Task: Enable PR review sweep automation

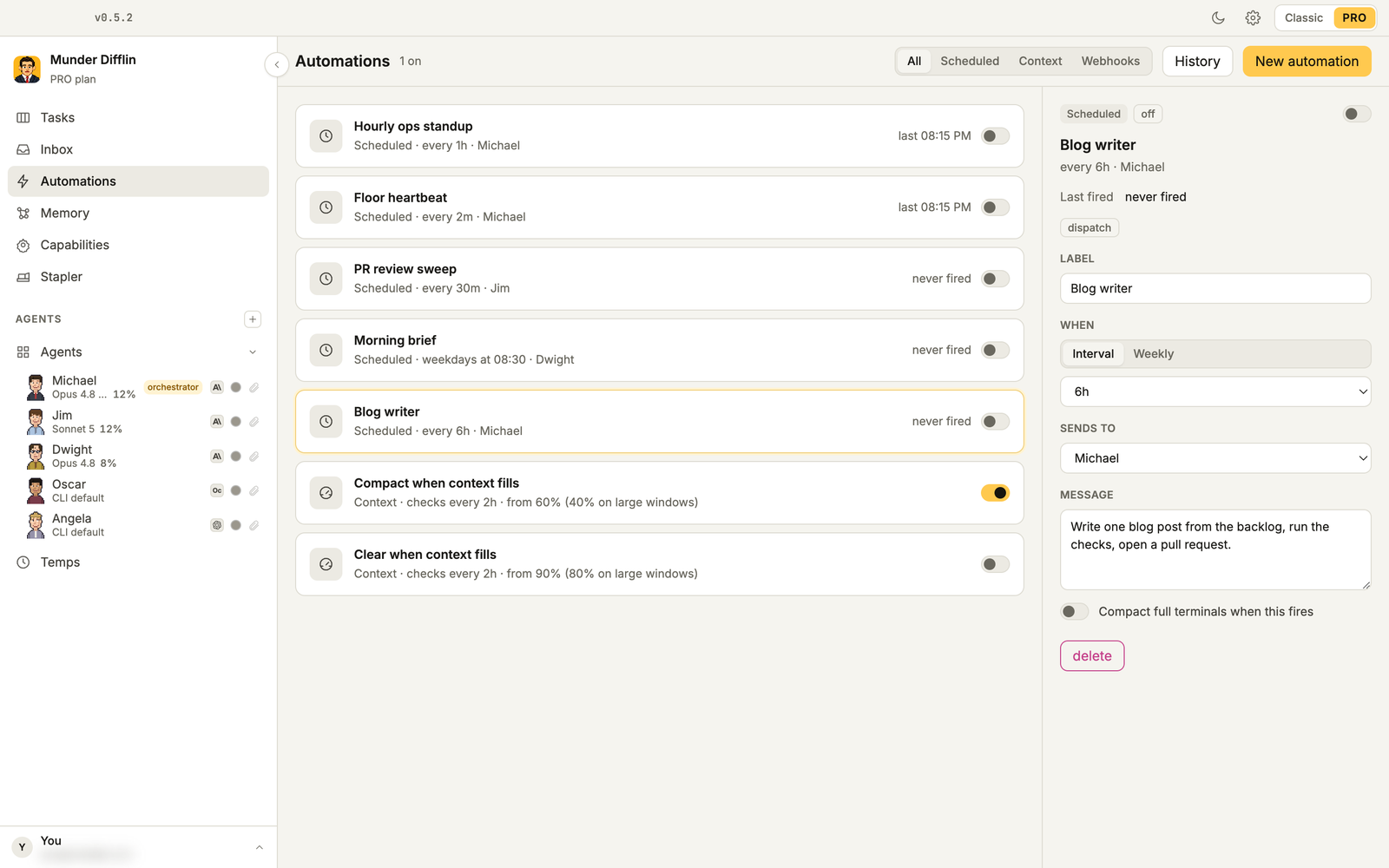Action: click(x=995, y=279)
